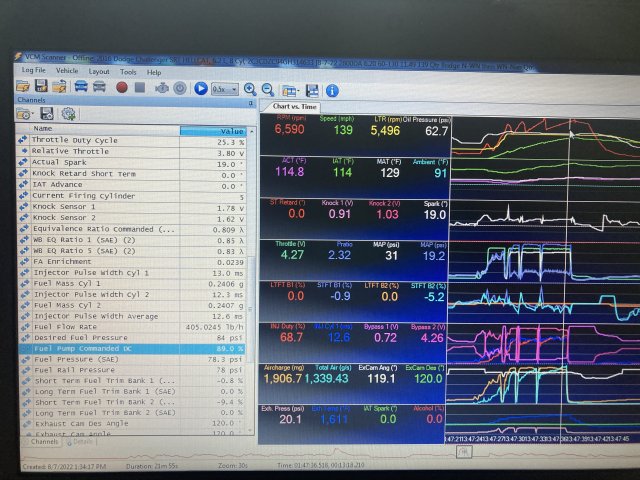Viewport: 640px width, 480px height.
Task: Click the channels settings gear icon
Action: (69, 114)
